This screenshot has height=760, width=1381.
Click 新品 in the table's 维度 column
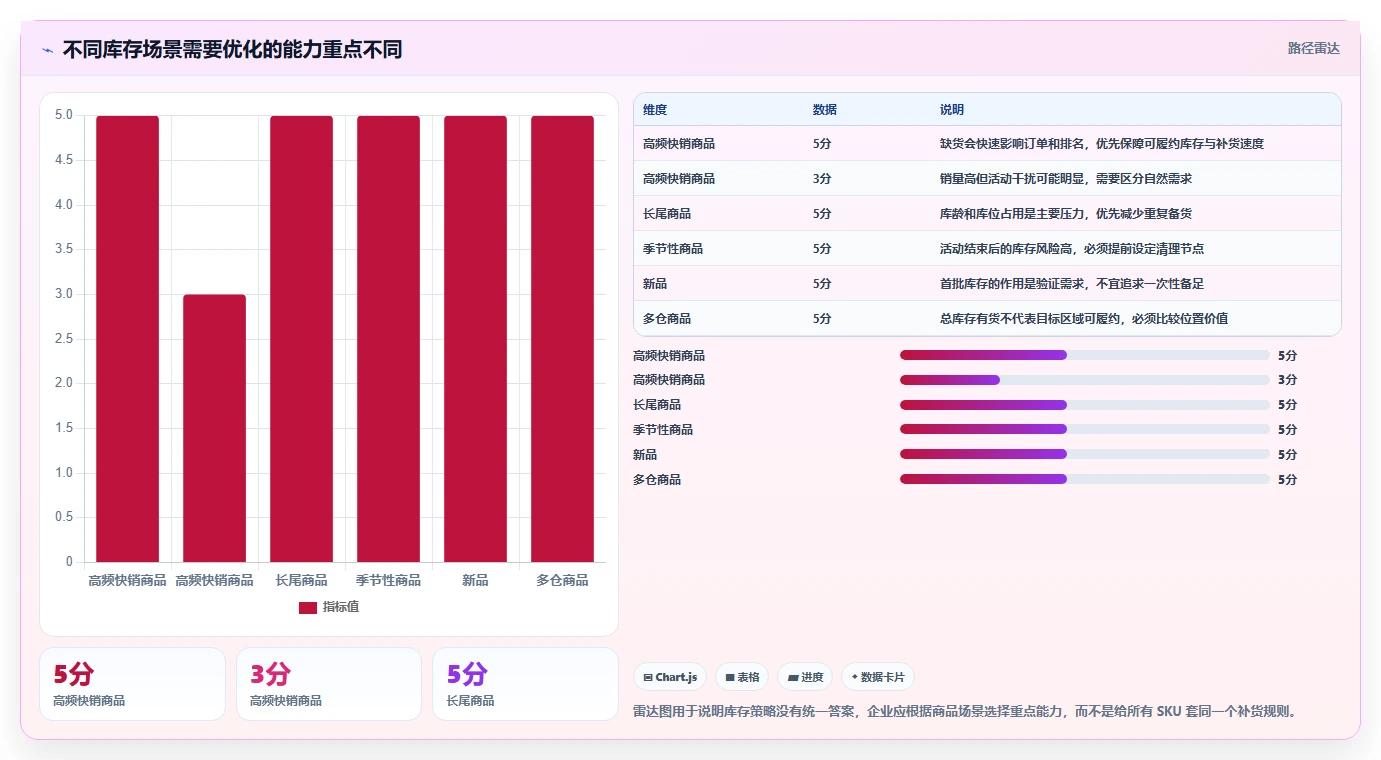(655, 284)
